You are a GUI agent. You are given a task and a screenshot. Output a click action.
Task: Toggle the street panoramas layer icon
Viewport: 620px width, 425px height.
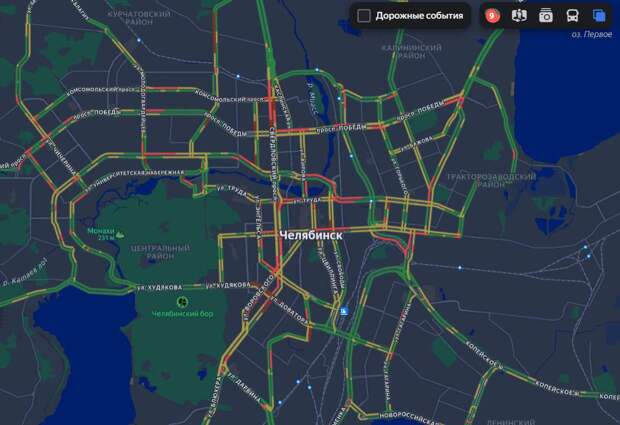[519, 16]
